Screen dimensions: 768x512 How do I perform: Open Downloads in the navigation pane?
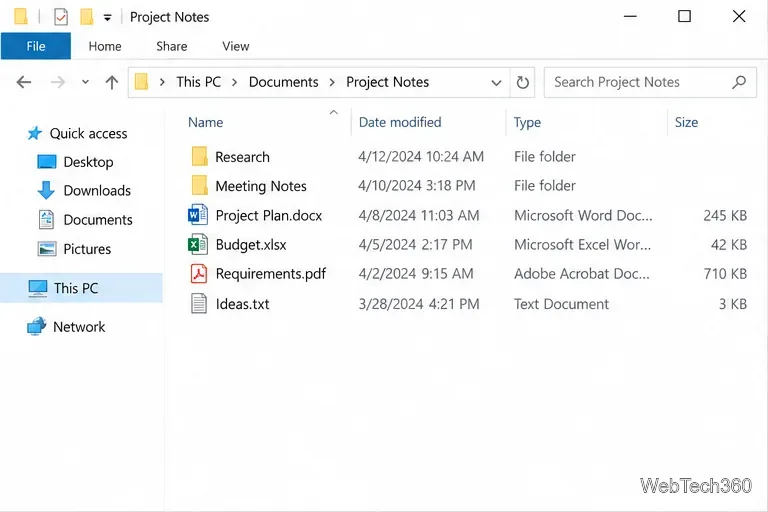(97, 191)
